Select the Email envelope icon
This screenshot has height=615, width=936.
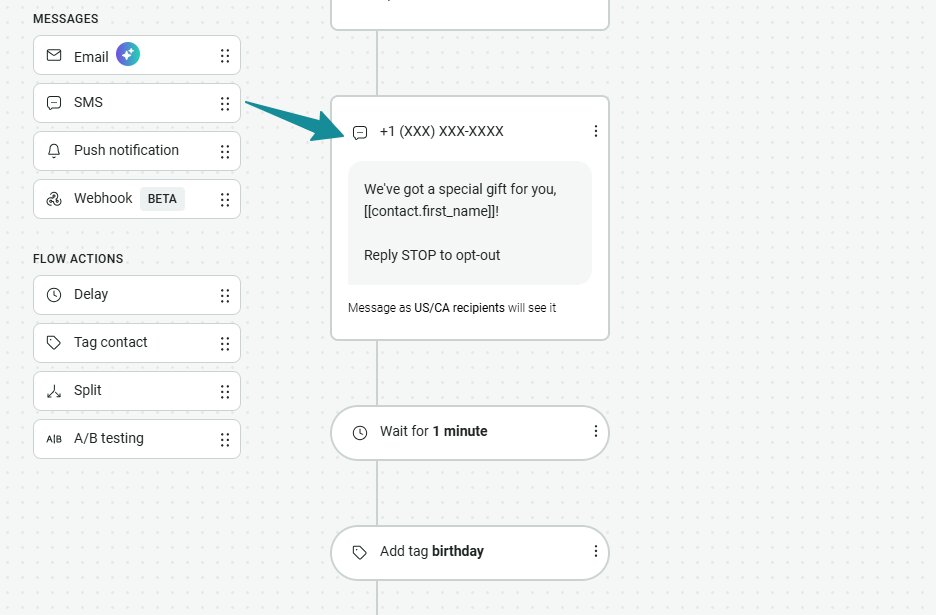coord(54,56)
